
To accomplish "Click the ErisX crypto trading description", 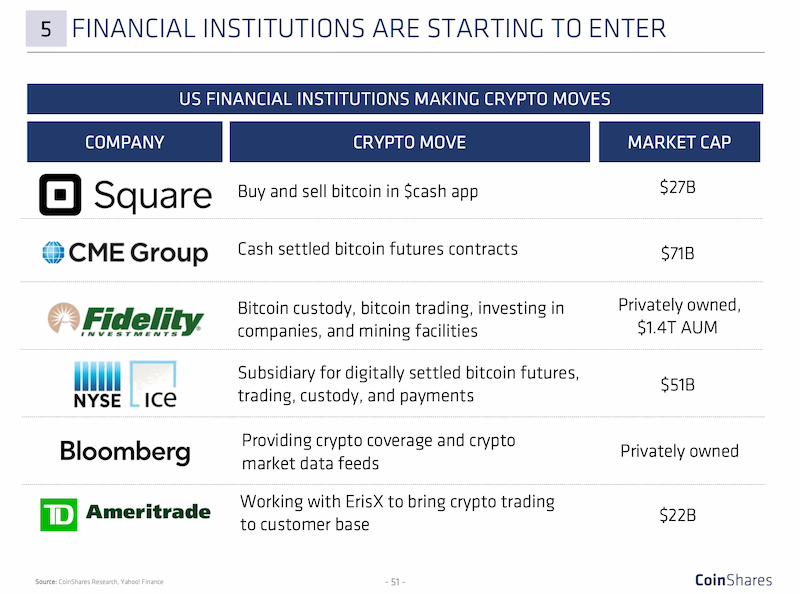I will click(397, 513).
